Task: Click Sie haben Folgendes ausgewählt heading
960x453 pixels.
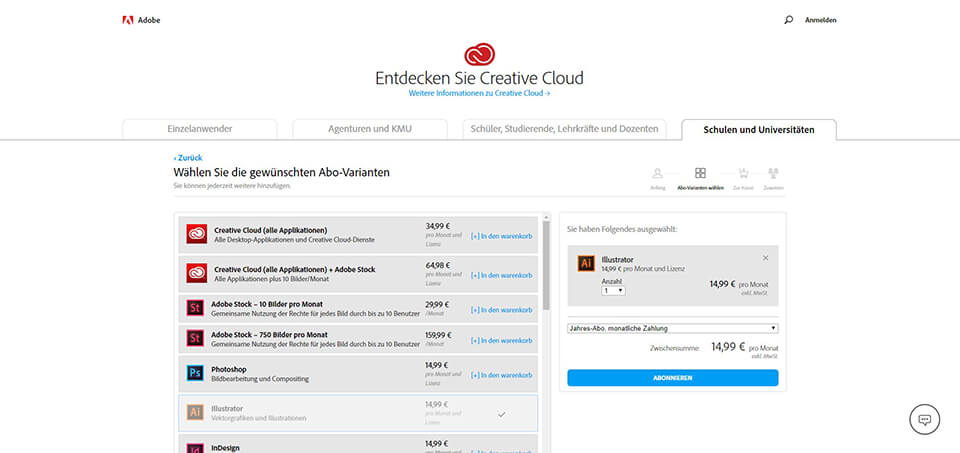Action: tap(622, 230)
